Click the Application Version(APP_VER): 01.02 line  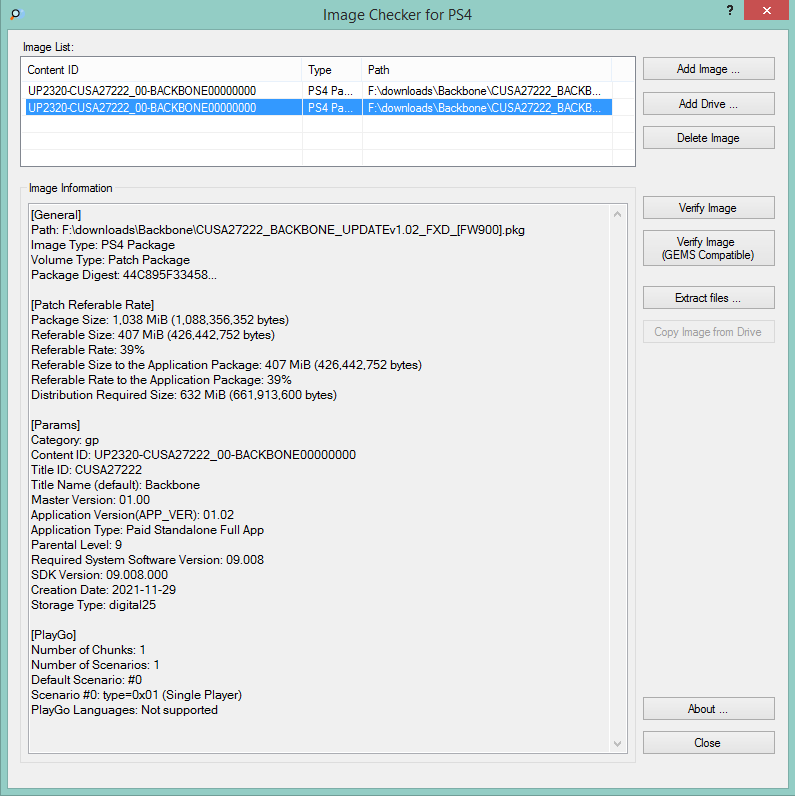point(132,515)
